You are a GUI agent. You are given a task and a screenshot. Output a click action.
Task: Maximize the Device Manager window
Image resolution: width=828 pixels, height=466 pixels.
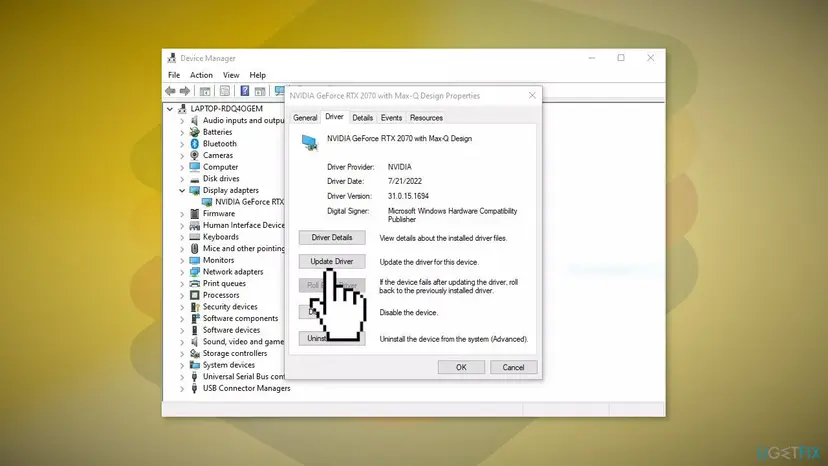click(621, 58)
